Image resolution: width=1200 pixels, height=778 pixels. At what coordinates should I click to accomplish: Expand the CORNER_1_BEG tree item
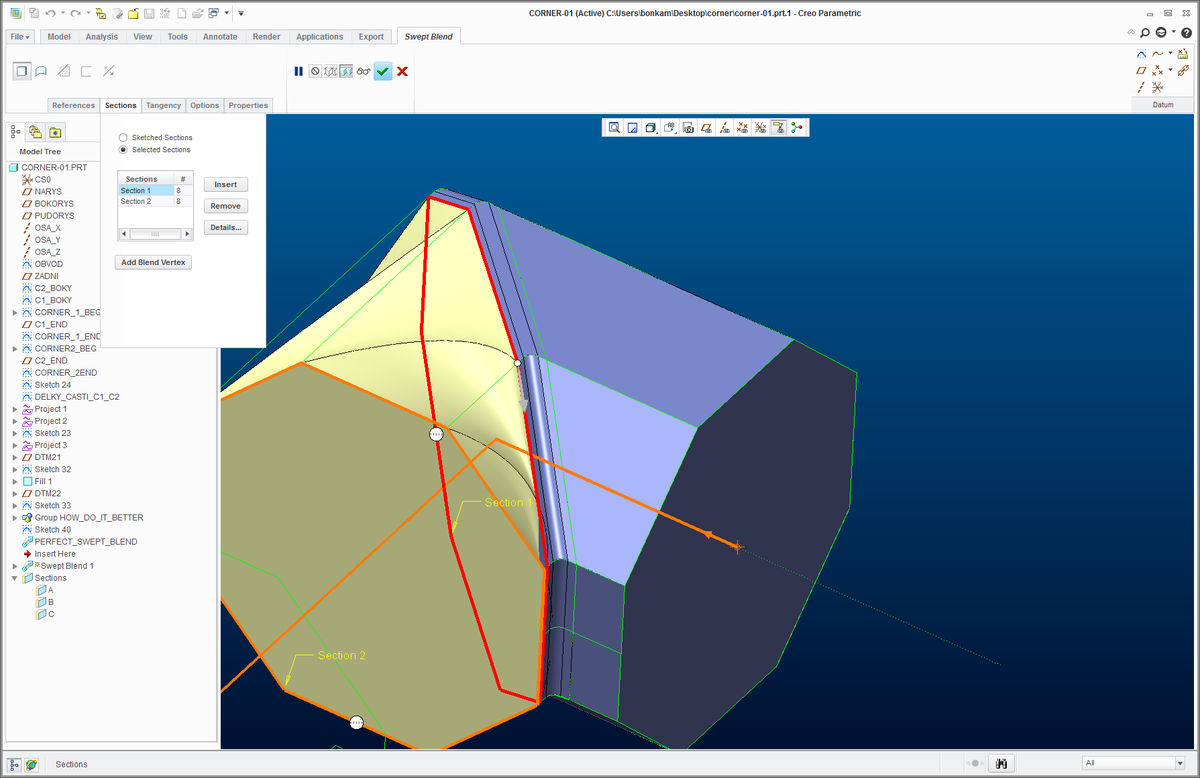(14, 312)
